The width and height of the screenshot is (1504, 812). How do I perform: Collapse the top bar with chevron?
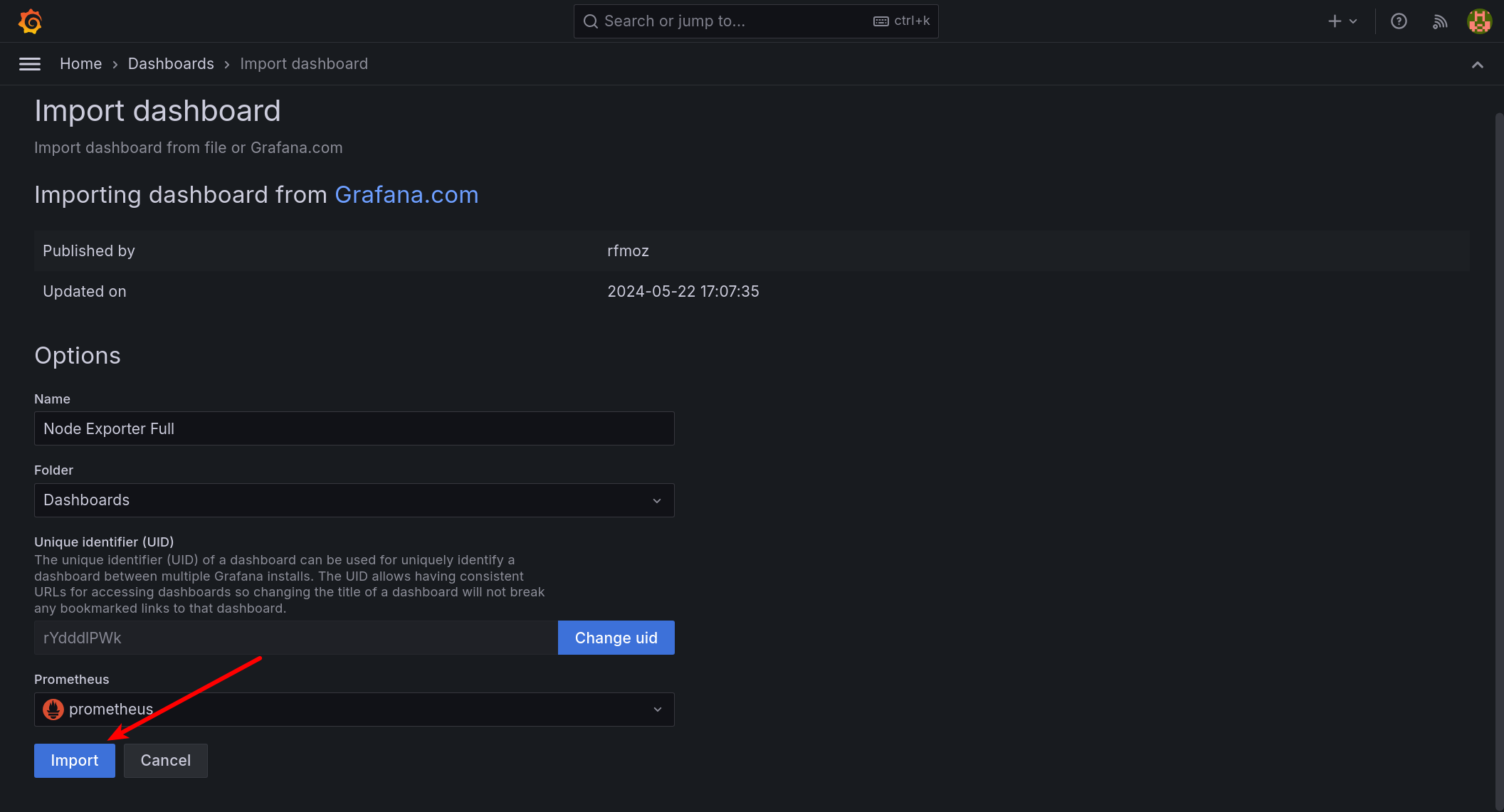(1478, 65)
